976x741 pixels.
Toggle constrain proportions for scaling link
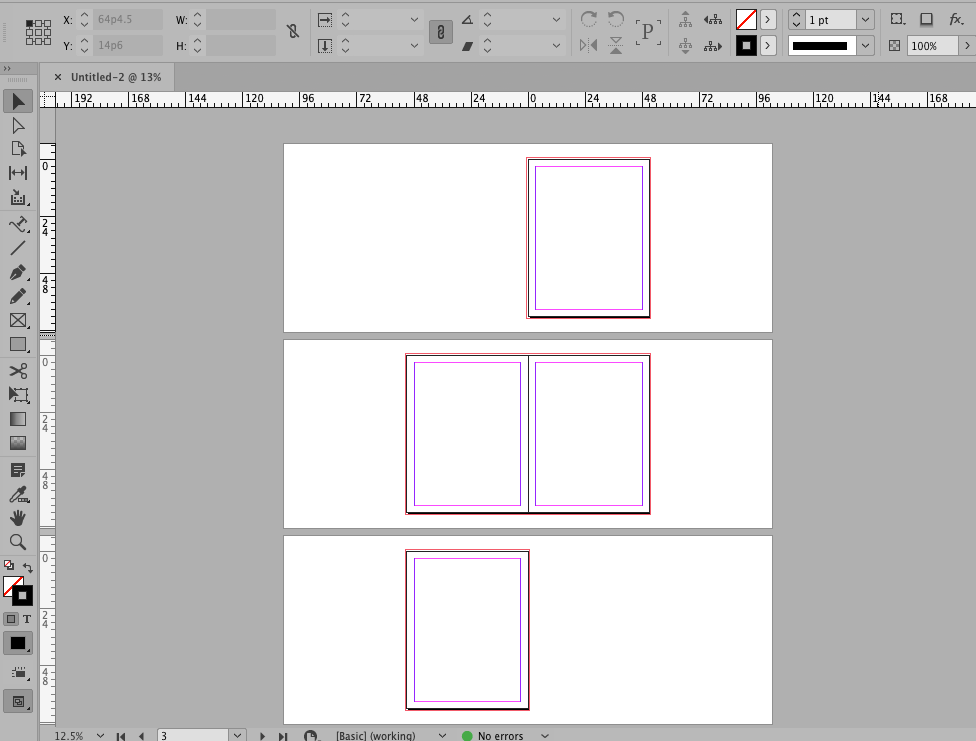pos(441,32)
